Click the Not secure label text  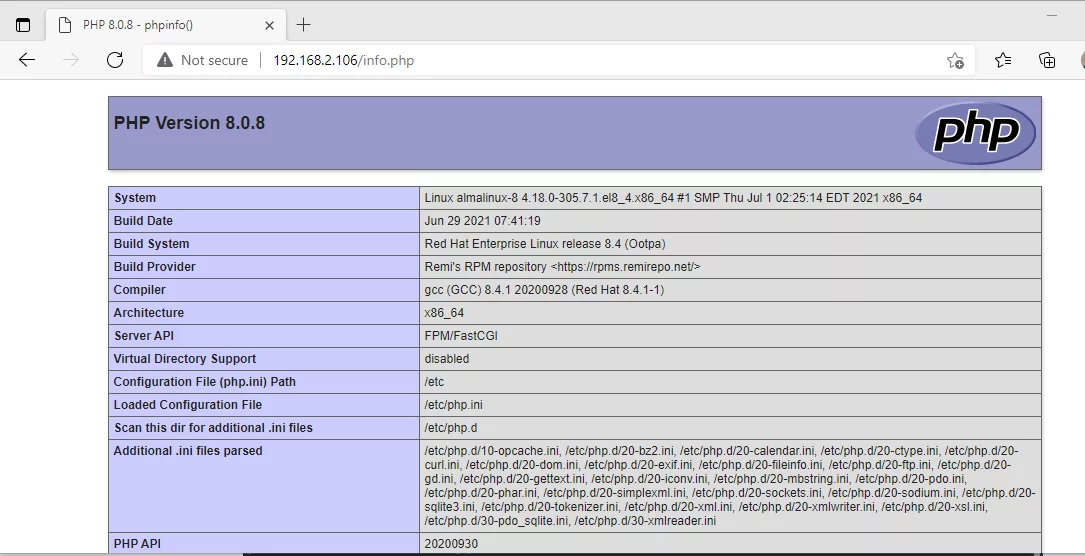click(x=215, y=60)
